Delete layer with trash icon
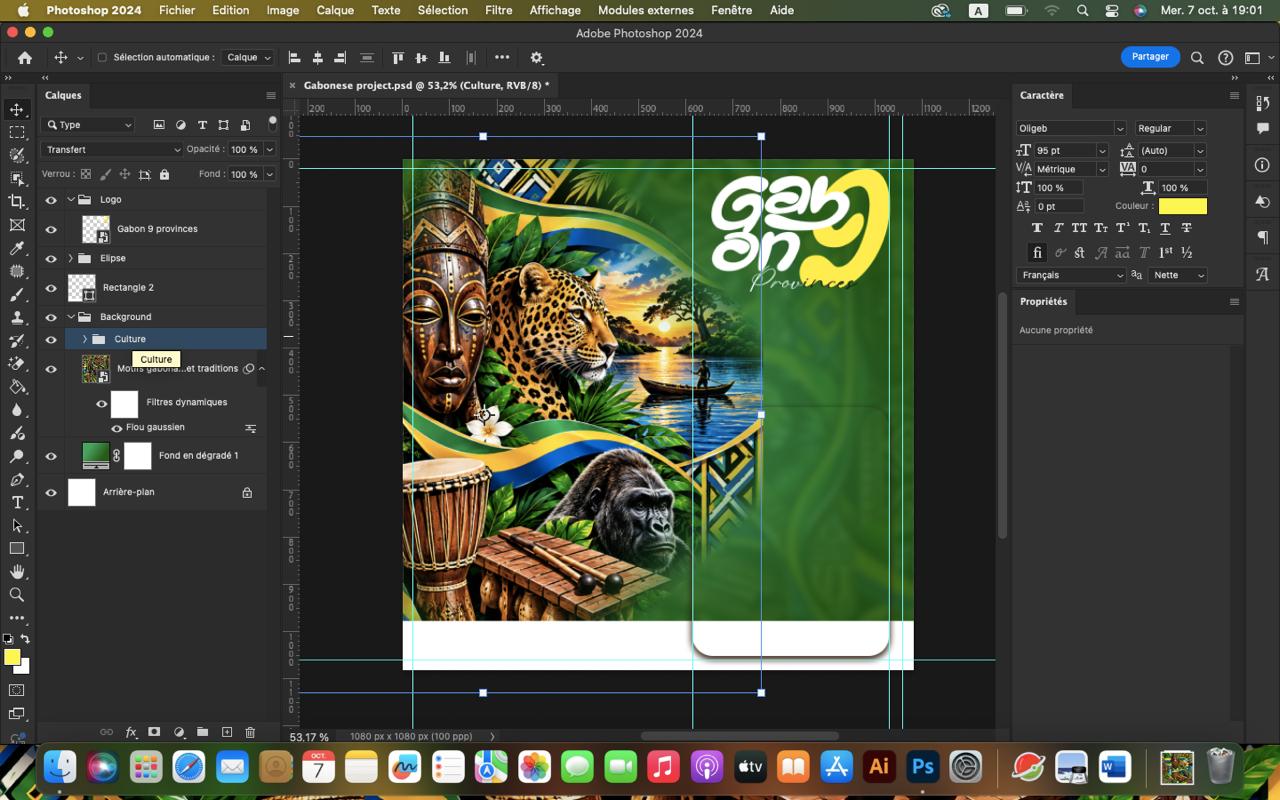 [x=250, y=732]
